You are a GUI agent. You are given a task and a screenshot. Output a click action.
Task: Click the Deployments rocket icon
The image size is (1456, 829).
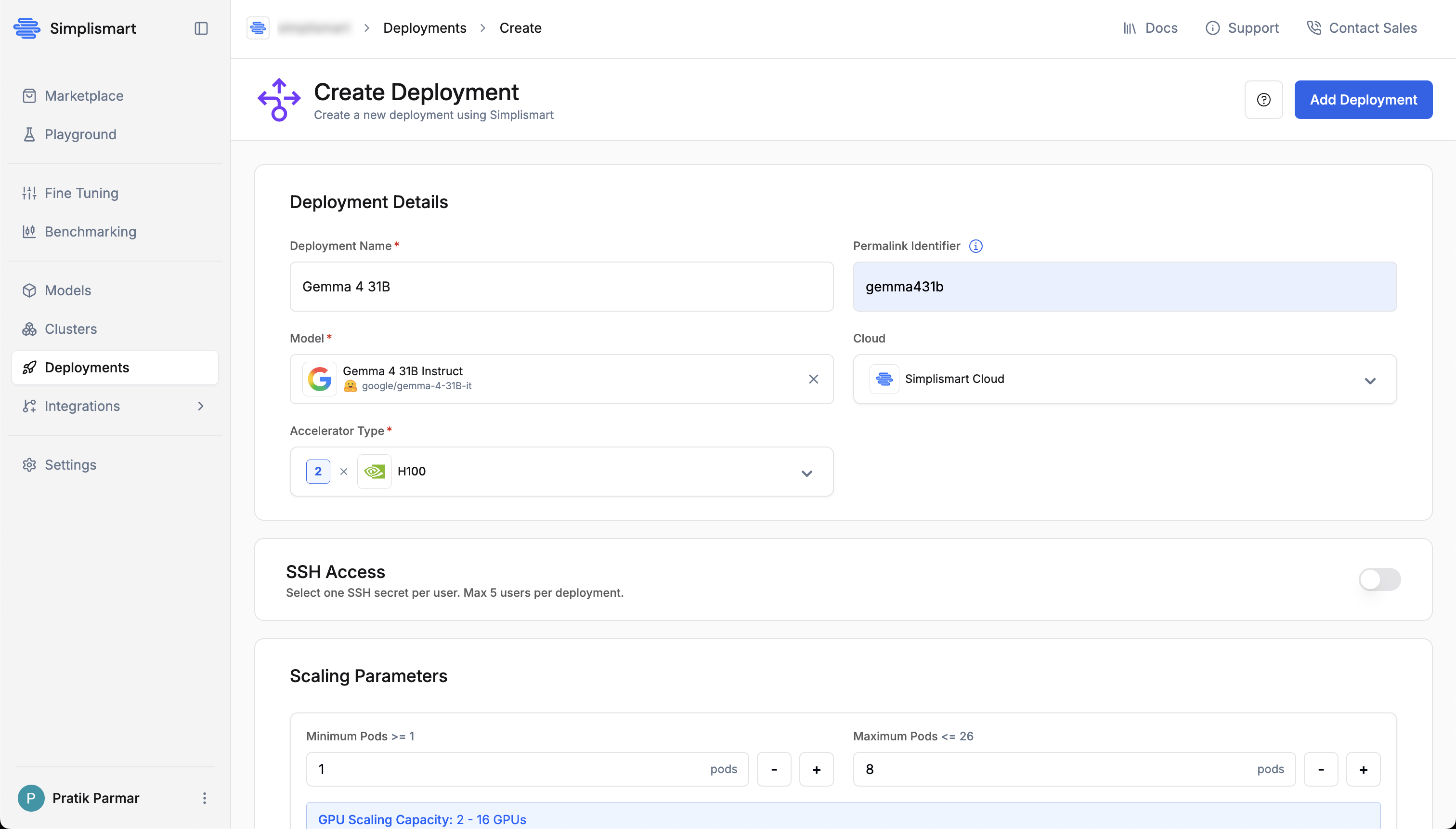tap(29, 368)
